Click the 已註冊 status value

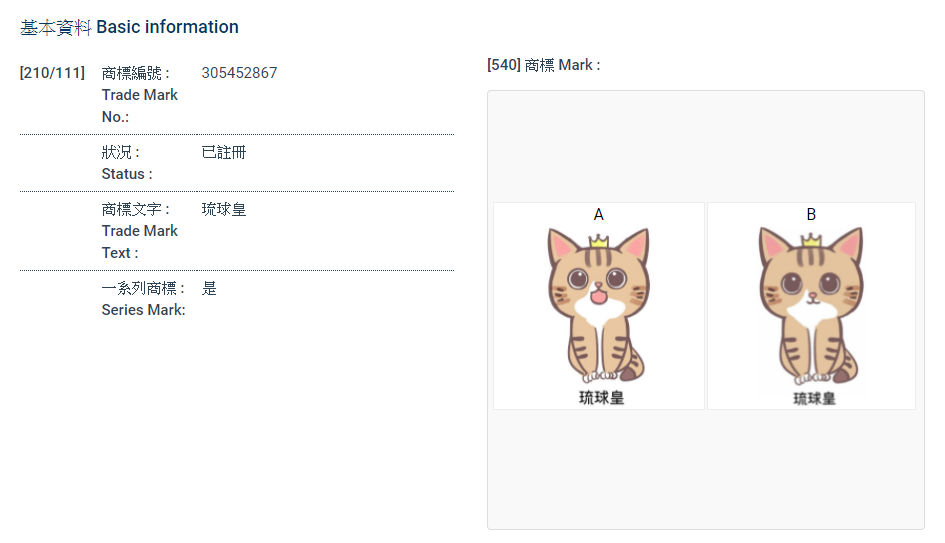coord(223,152)
